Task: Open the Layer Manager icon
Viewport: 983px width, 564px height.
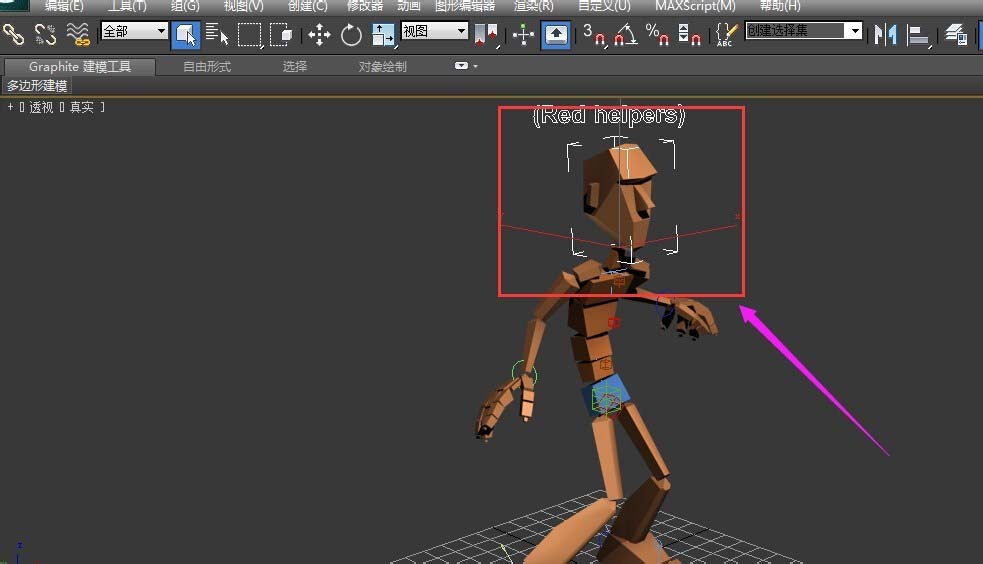Action: click(956, 34)
